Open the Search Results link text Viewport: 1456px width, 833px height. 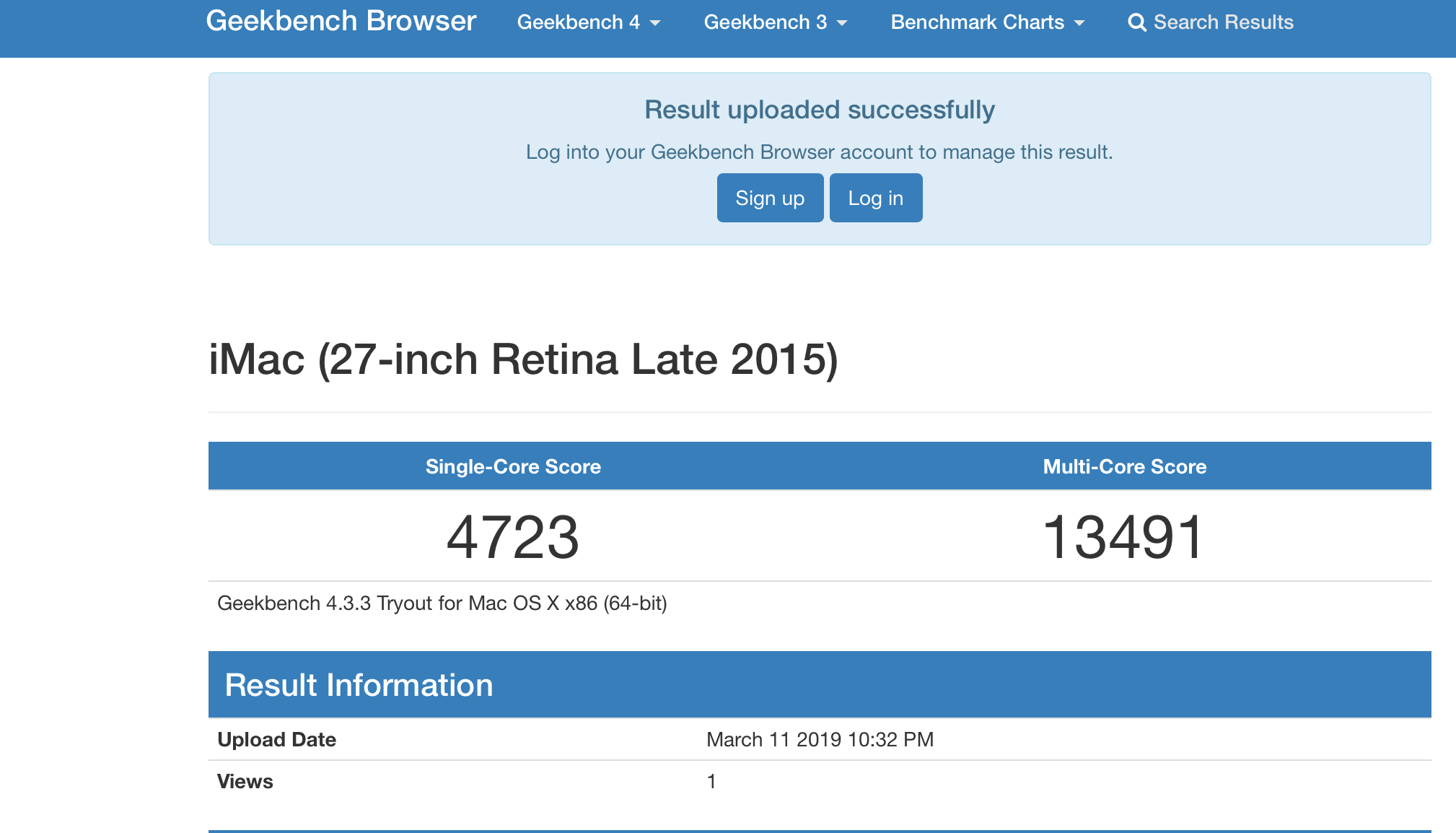tap(1223, 22)
